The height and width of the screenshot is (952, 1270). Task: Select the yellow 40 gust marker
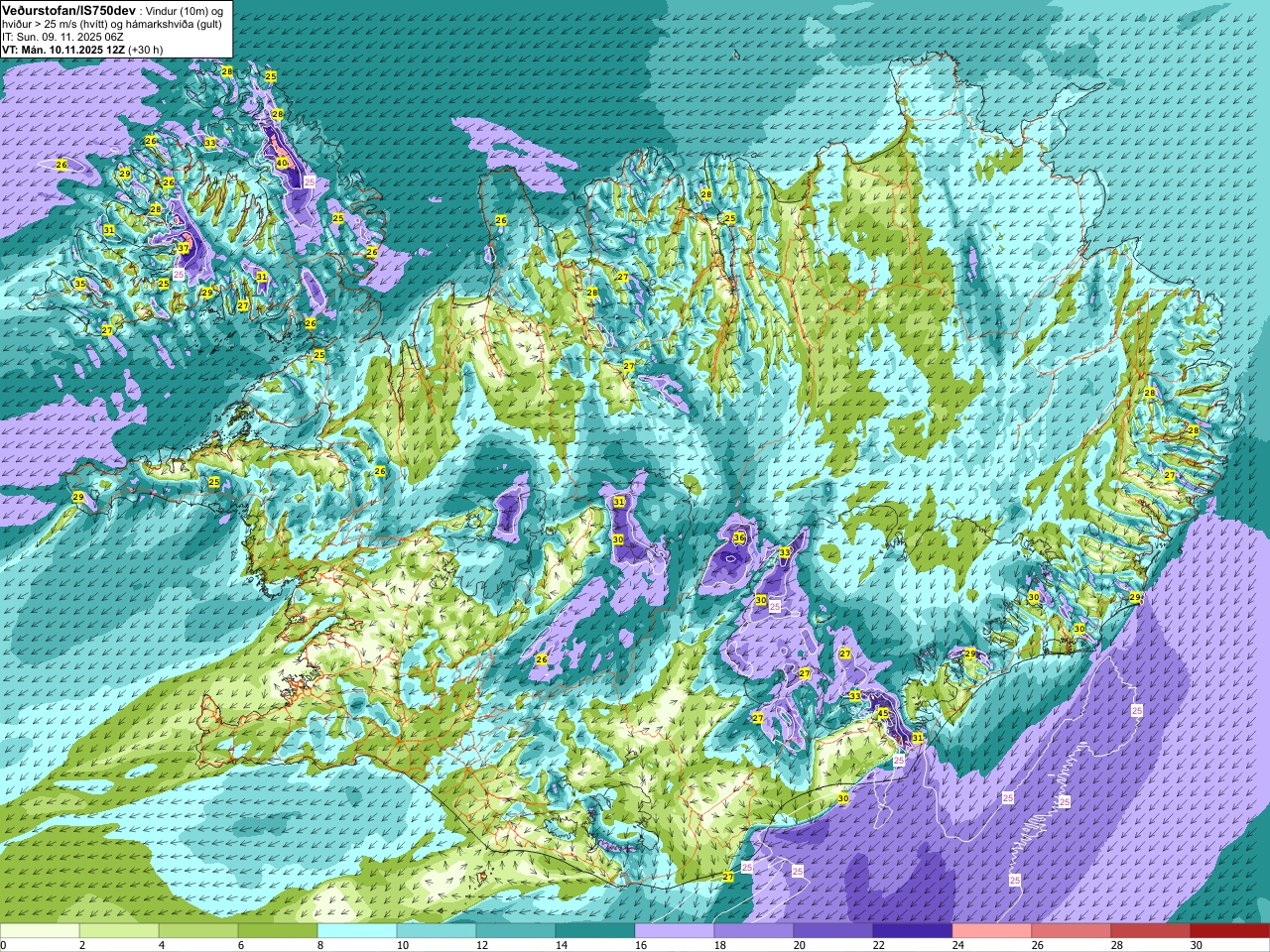coord(282,163)
